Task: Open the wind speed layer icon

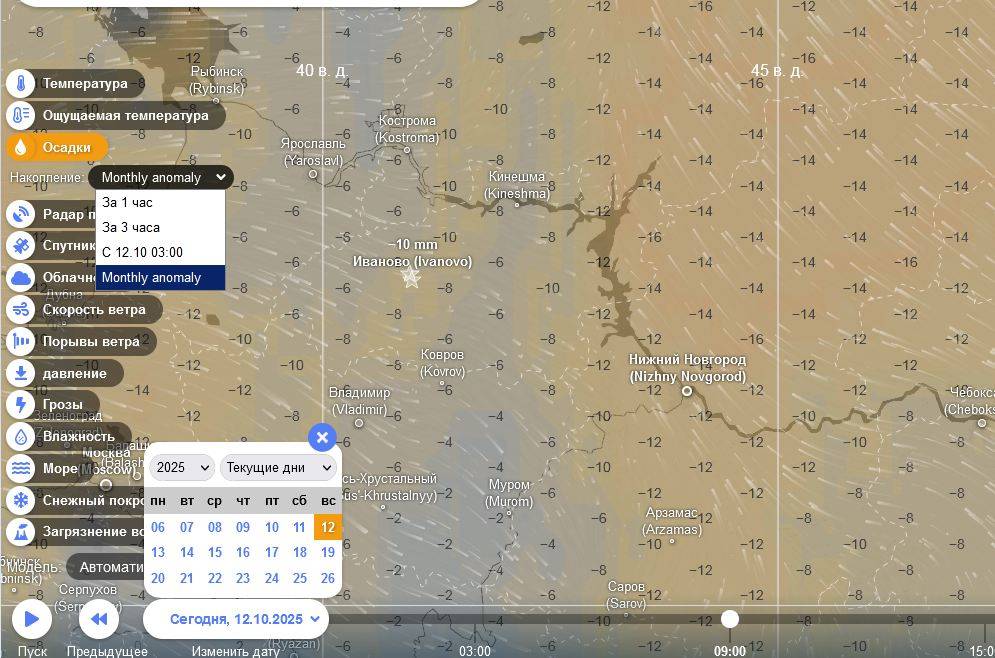Action: (20, 310)
